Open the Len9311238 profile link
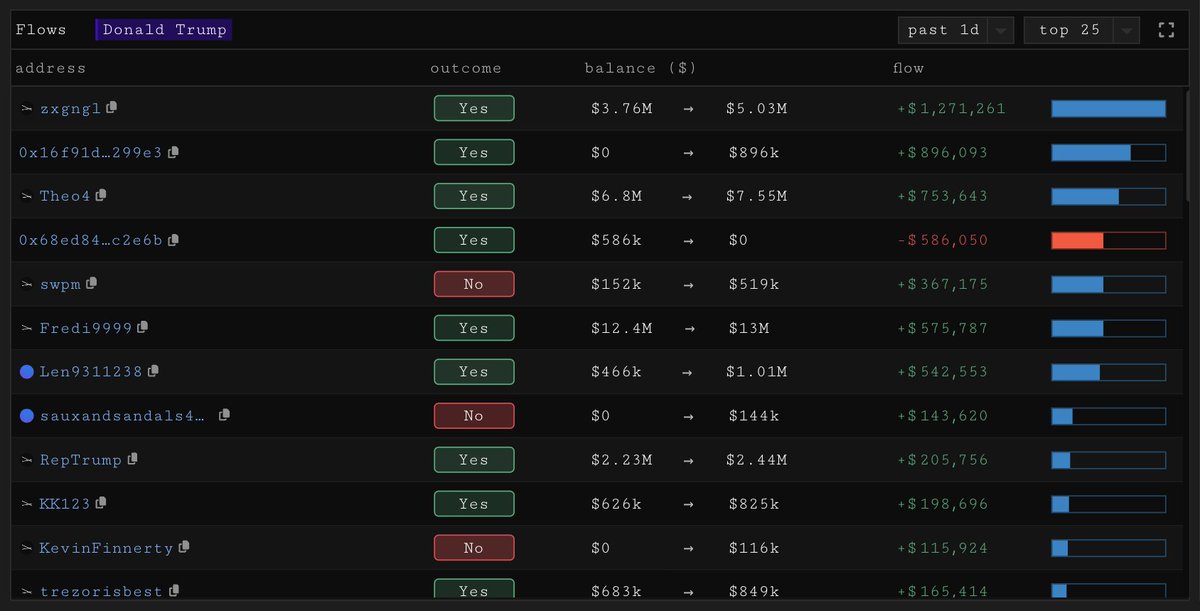 (x=91, y=372)
